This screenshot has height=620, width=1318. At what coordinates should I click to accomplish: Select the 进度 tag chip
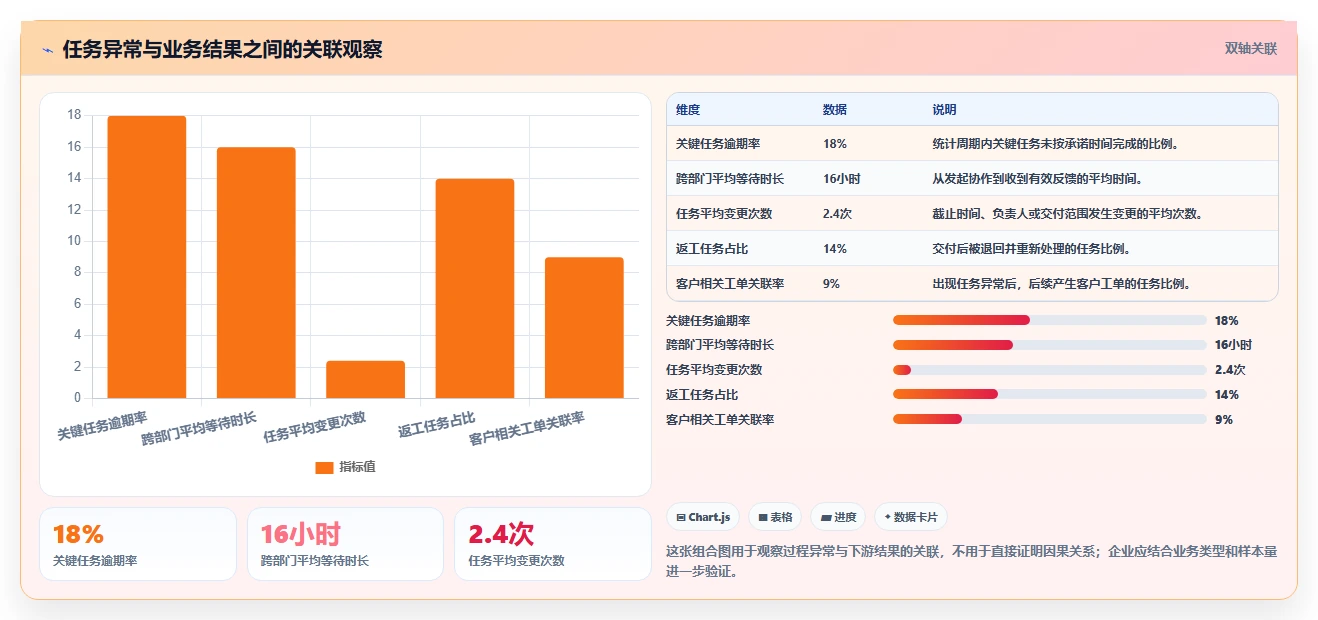pos(838,517)
